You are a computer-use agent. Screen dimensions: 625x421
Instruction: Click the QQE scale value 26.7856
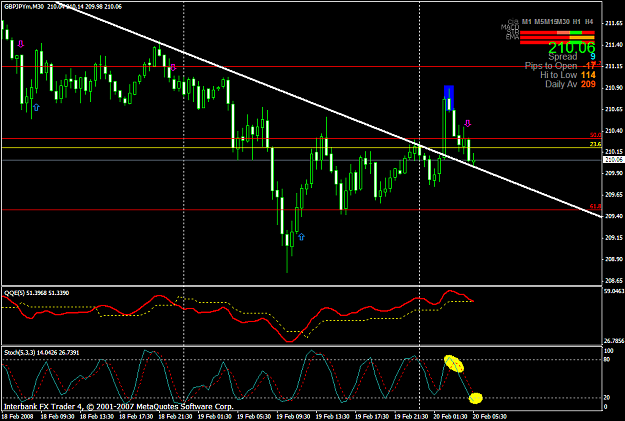coord(614,340)
